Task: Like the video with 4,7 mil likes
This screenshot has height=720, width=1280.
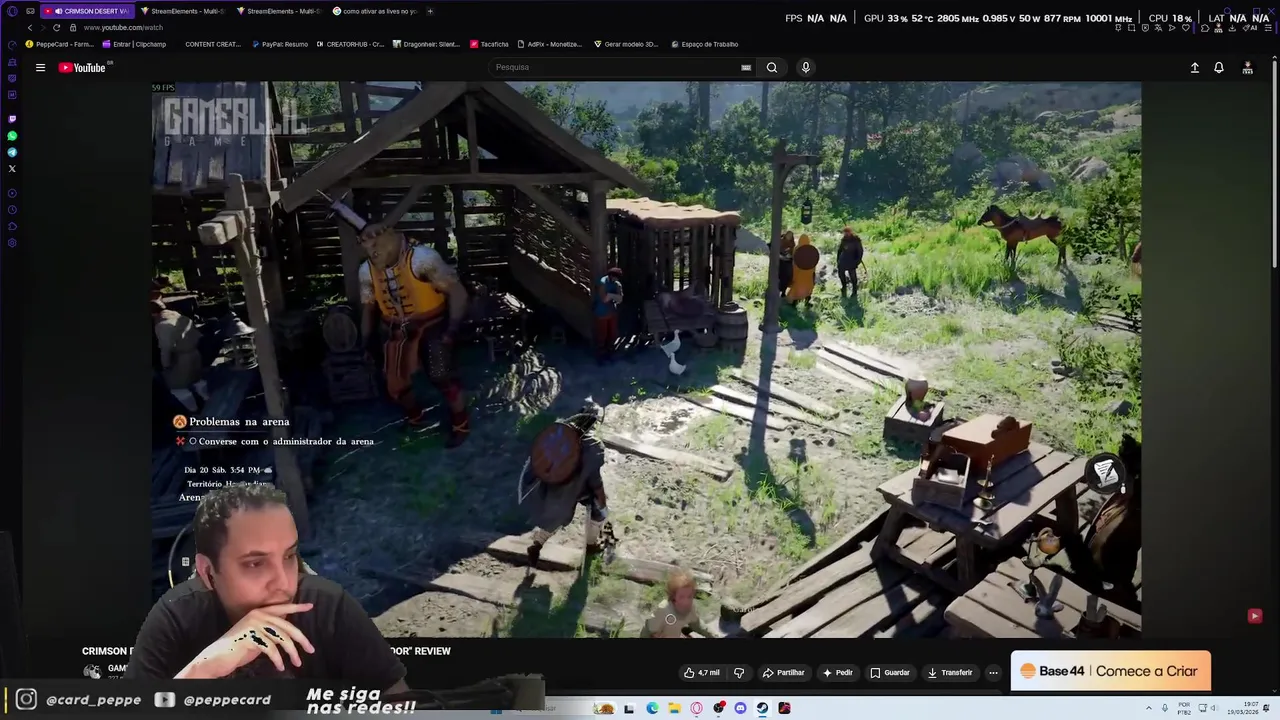Action: (x=701, y=673)
